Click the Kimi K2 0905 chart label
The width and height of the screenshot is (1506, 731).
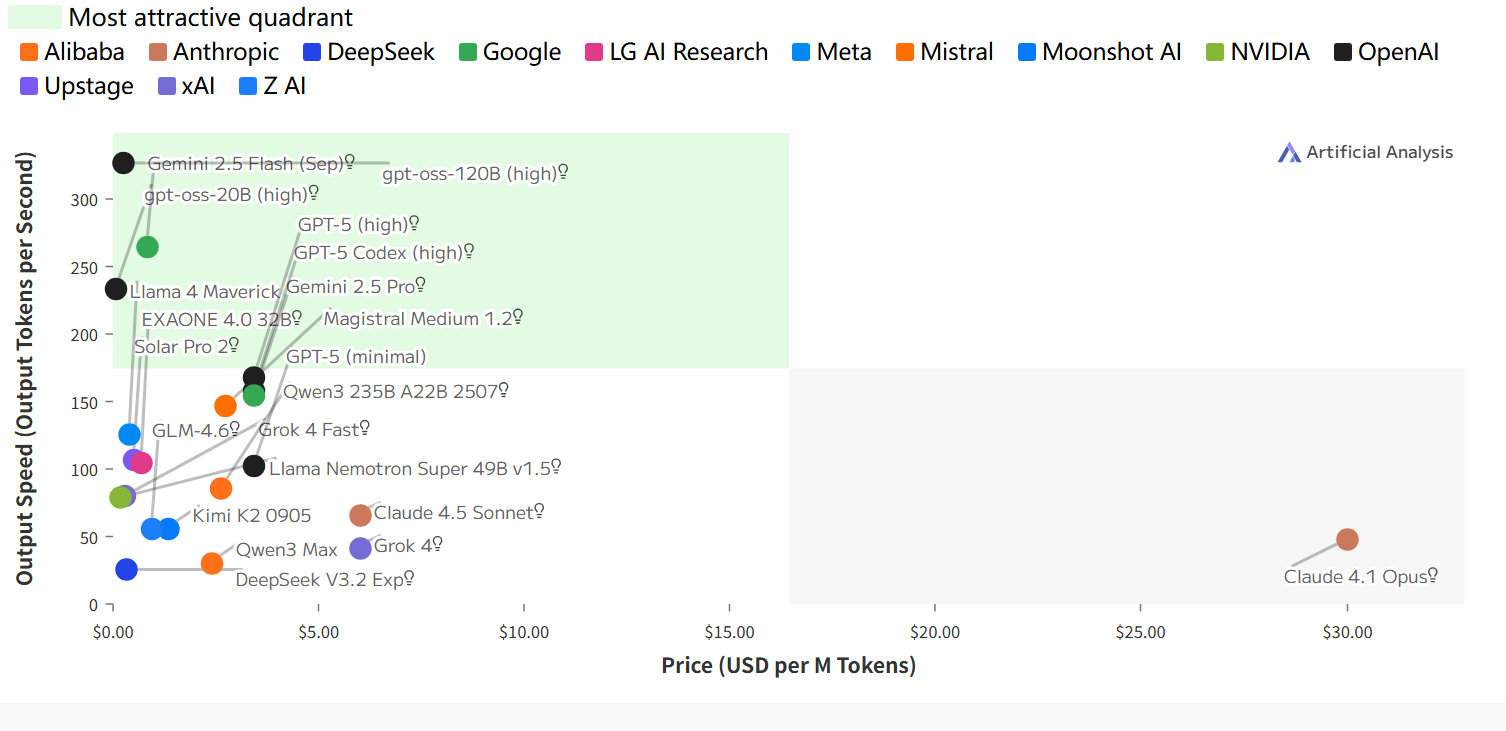pyautogui.click(x=252, y=516)
